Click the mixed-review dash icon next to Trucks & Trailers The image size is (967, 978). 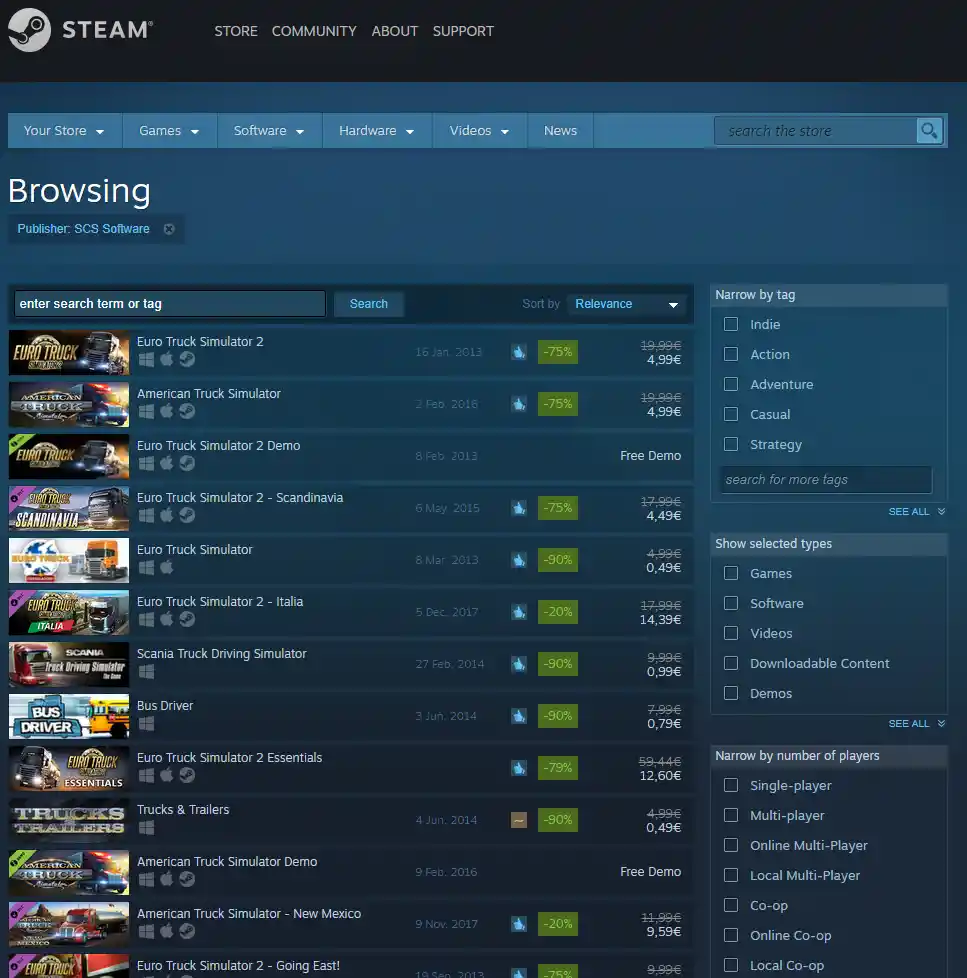click(519, 820)
